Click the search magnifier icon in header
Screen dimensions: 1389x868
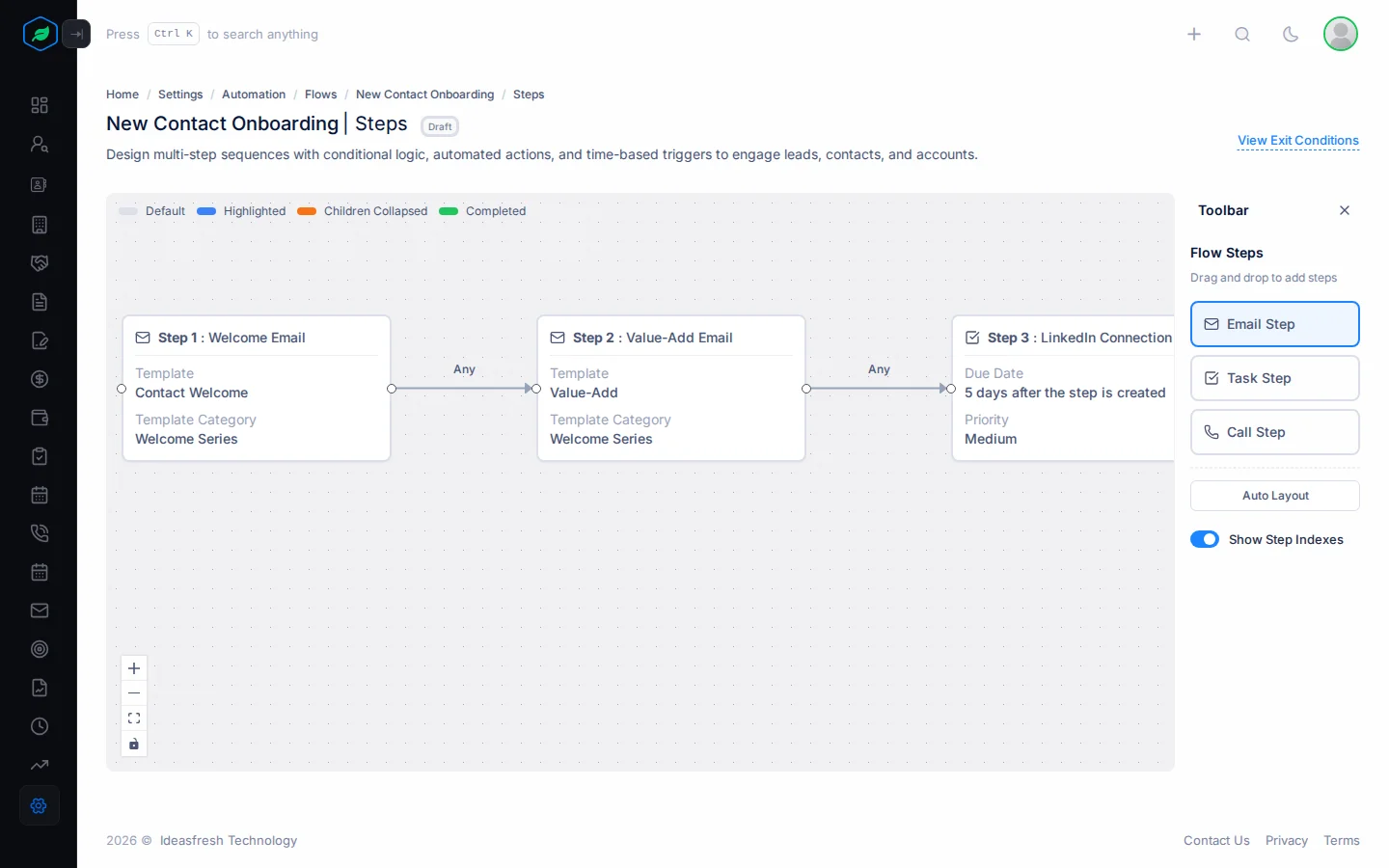1242,34
